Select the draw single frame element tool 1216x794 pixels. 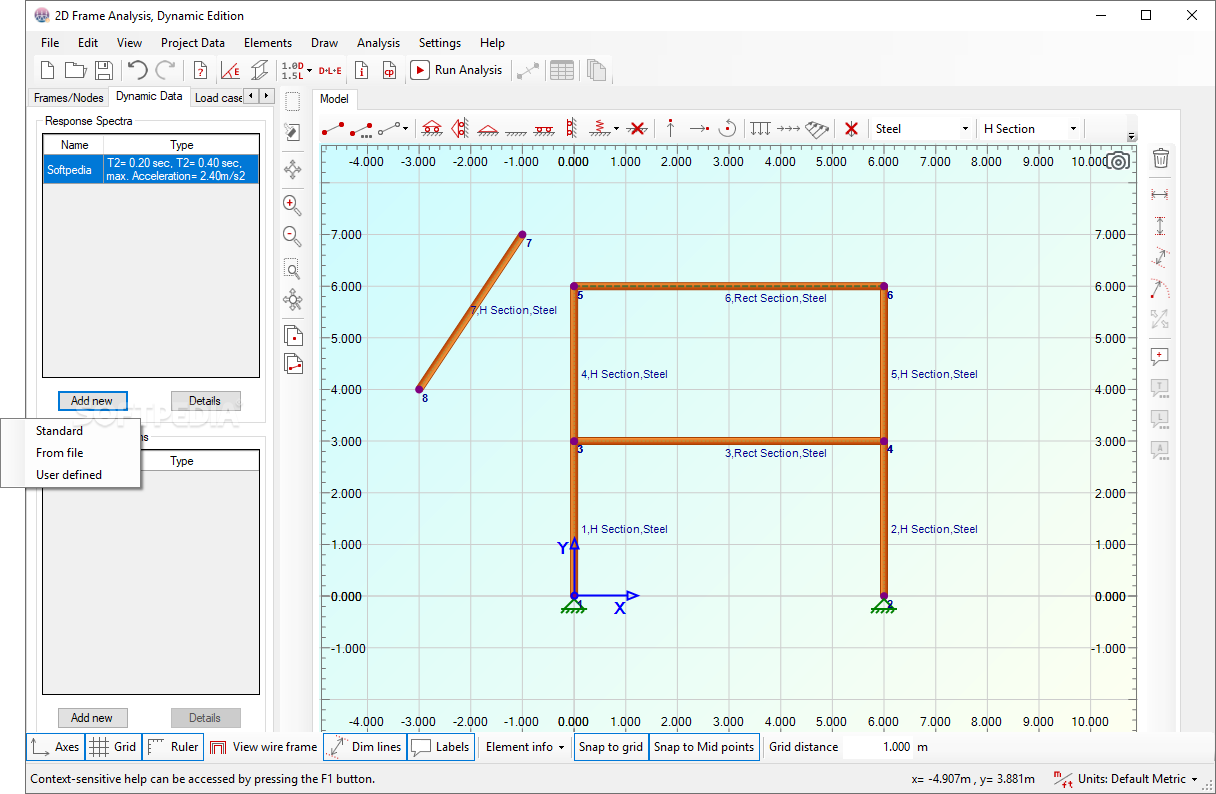[x=333, y=129]
